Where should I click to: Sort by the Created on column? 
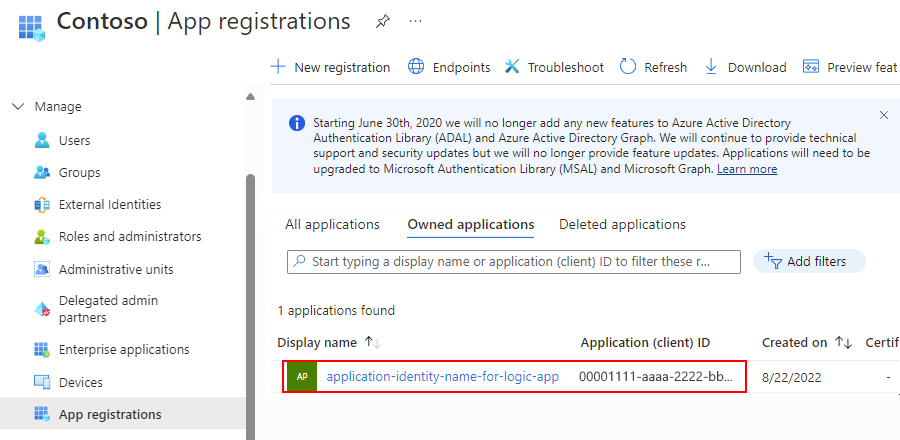tap(843, 342)
